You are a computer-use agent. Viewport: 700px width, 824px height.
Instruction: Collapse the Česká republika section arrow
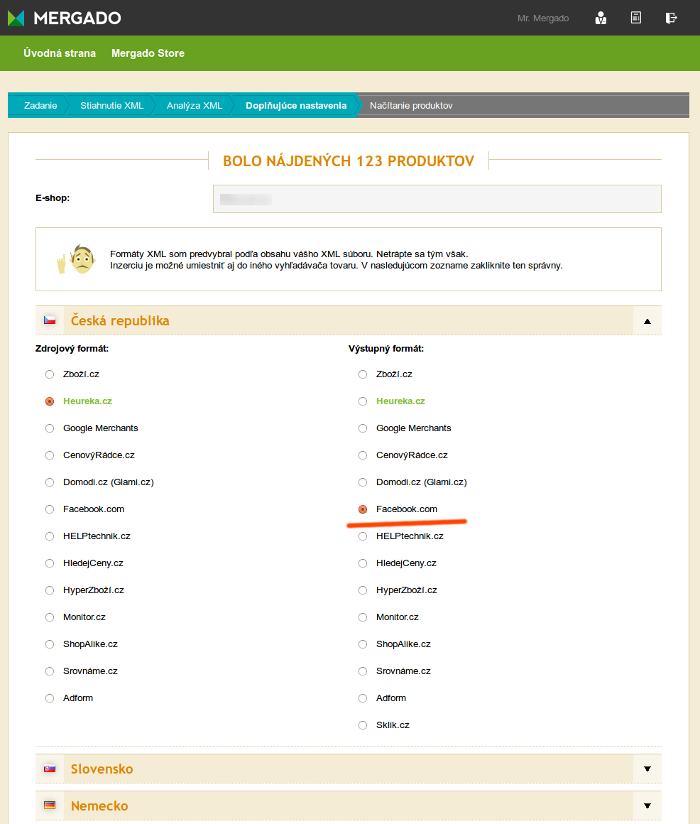tap(647, 321)
